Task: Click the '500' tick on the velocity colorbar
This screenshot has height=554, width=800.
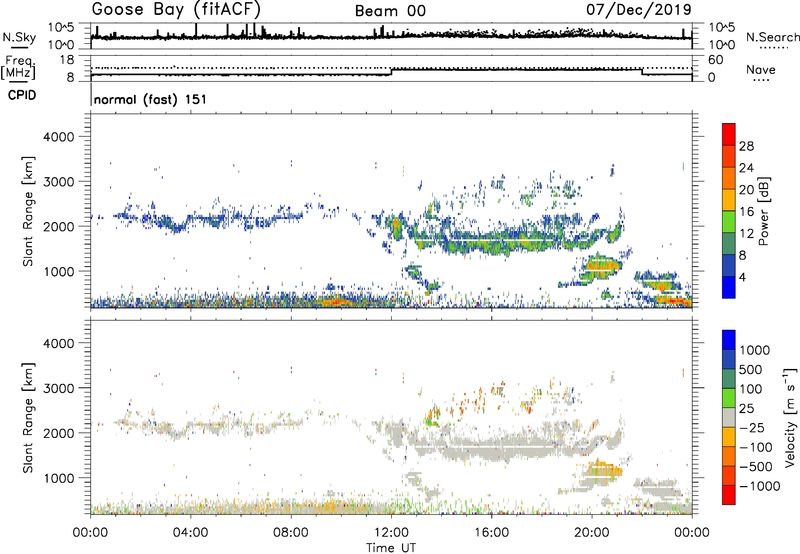Action: 751,370
